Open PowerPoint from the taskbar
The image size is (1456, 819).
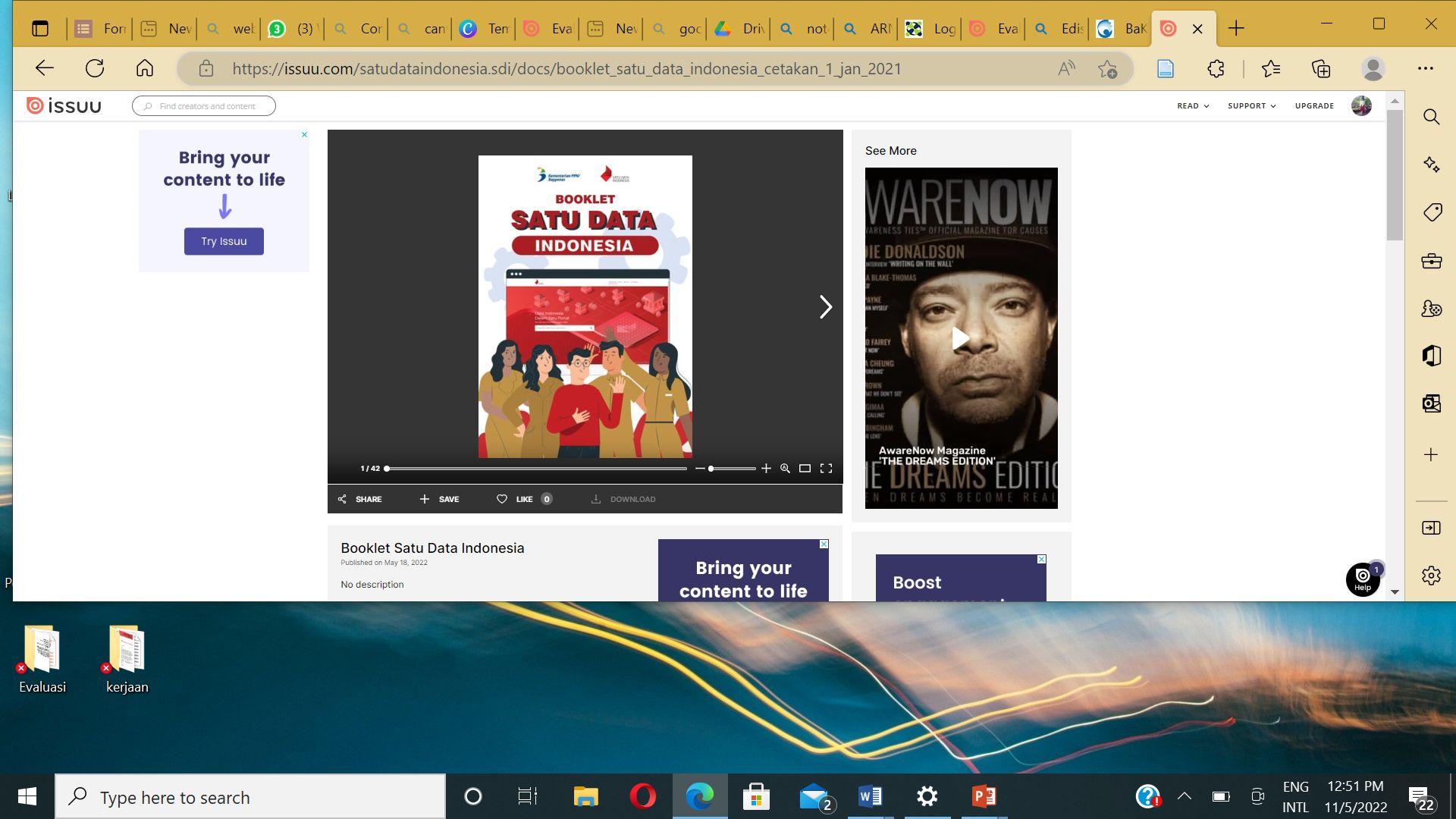coord(984,796)
